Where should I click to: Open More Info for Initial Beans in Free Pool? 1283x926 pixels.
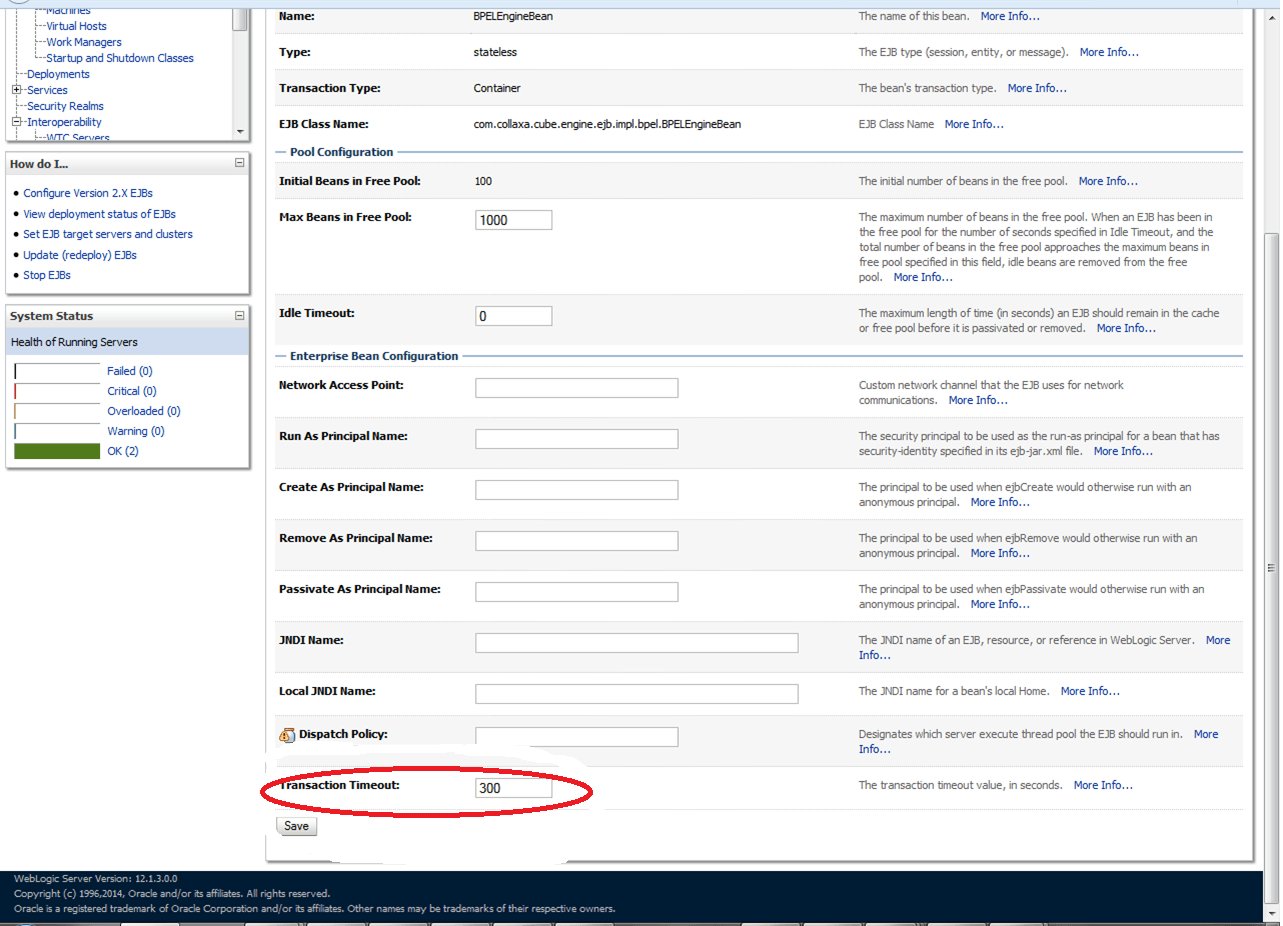click(x=1108, y=181)
